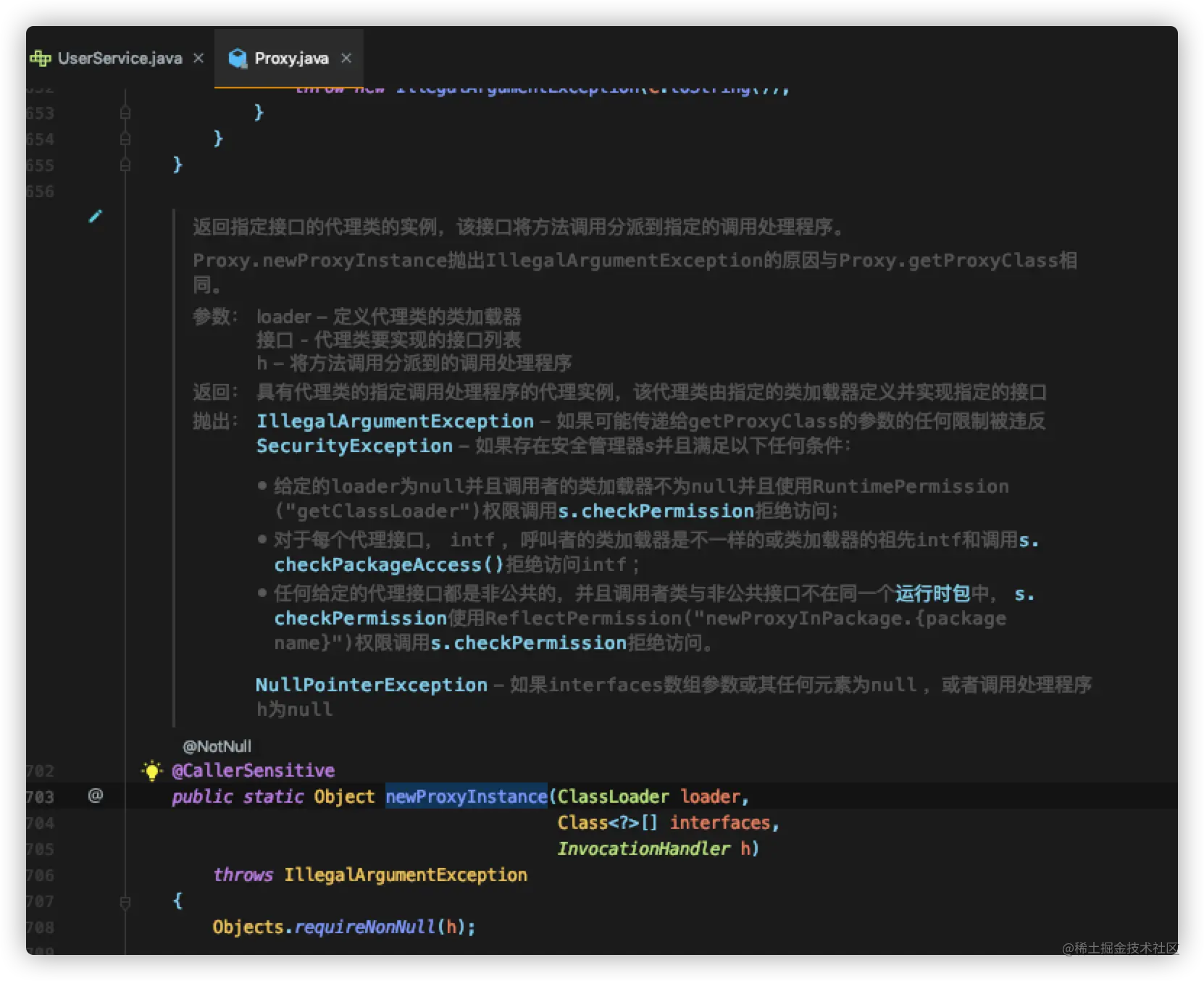Follow the checkPackageAccess() doc link

pyautogui.click(x=388, y=565)
